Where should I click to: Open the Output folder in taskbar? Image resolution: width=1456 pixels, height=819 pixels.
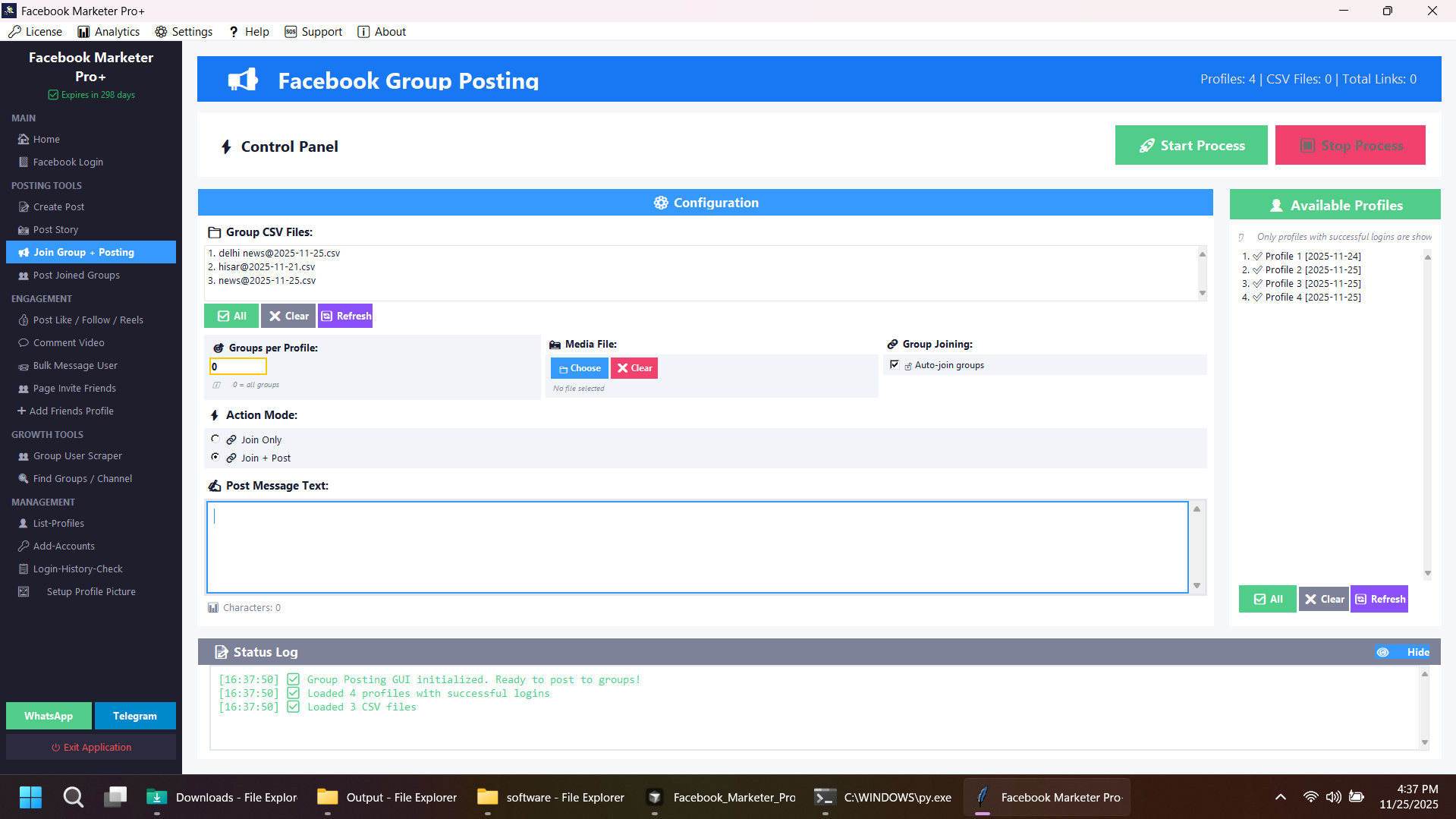[387, 797]
